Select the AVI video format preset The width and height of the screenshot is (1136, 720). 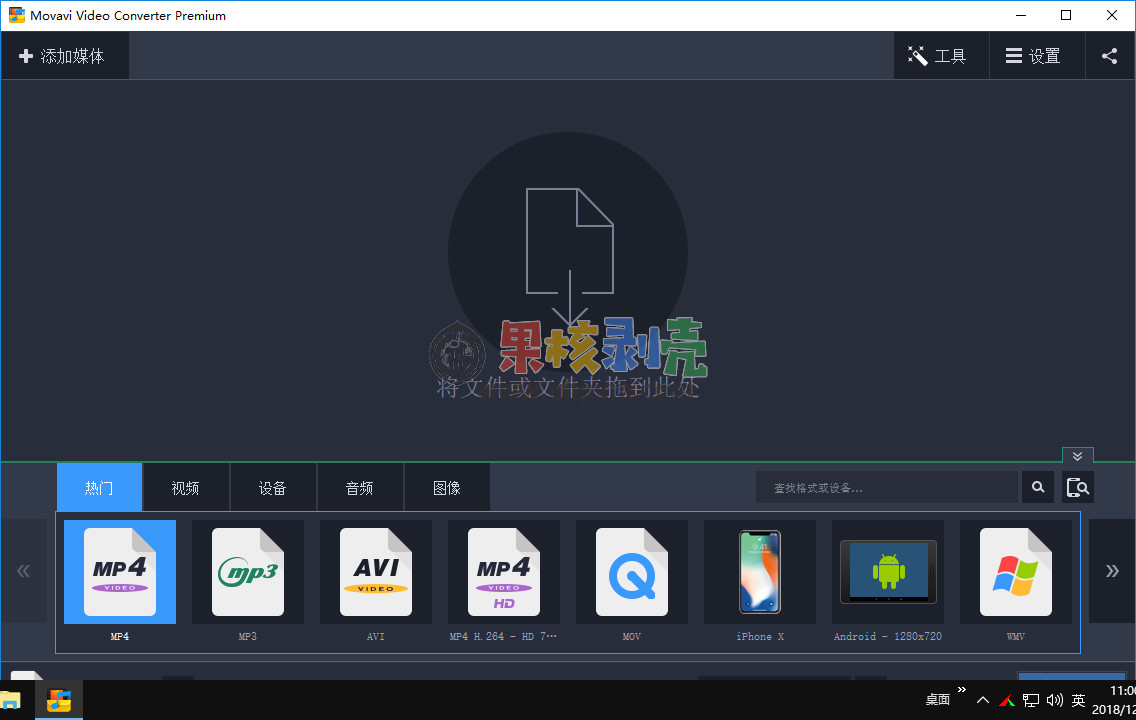click(x=376, y=572)
